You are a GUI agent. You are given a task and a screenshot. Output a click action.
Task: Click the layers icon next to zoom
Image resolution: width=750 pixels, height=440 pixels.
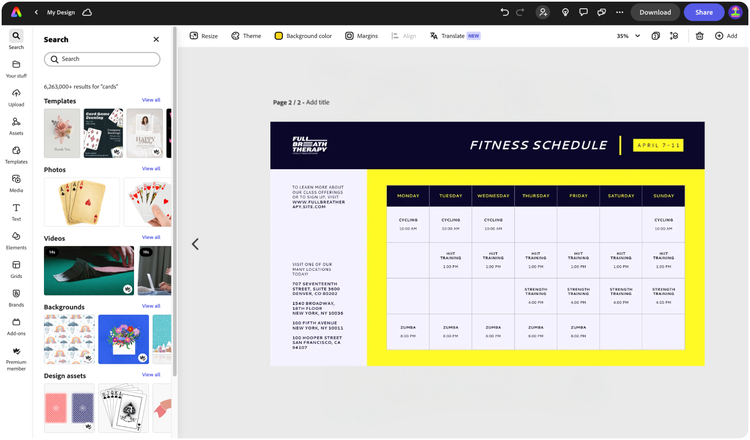click(x=656, y=36)
